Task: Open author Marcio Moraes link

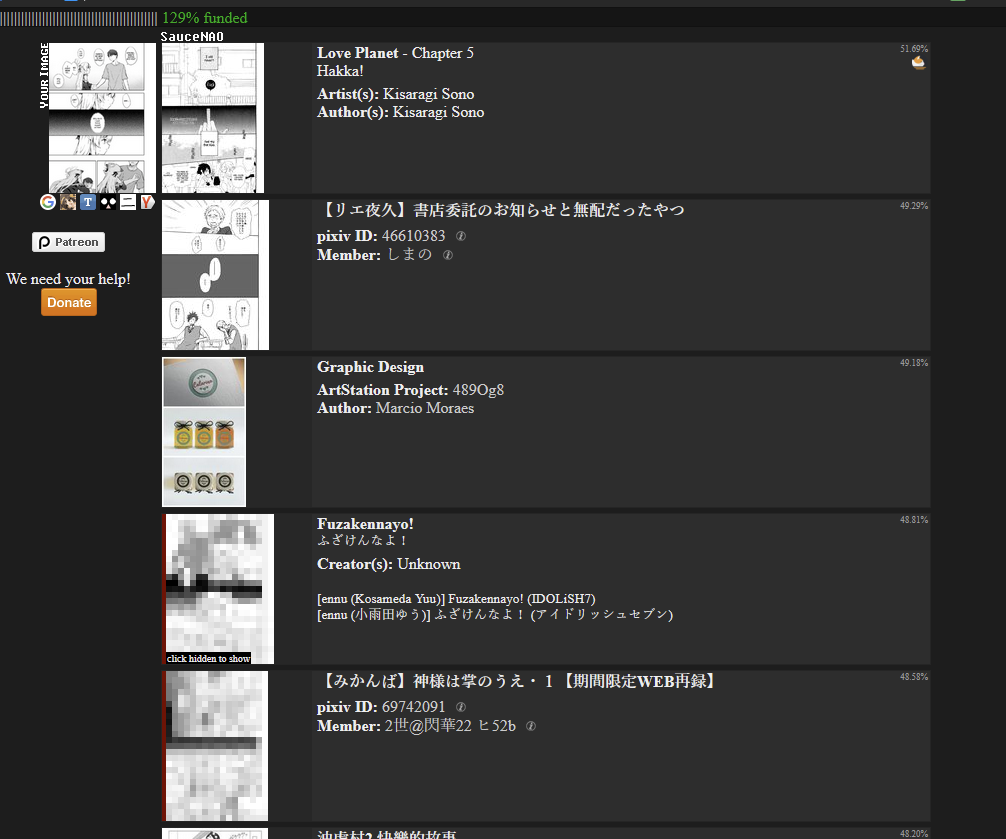Action: click(x=425, y=408)
